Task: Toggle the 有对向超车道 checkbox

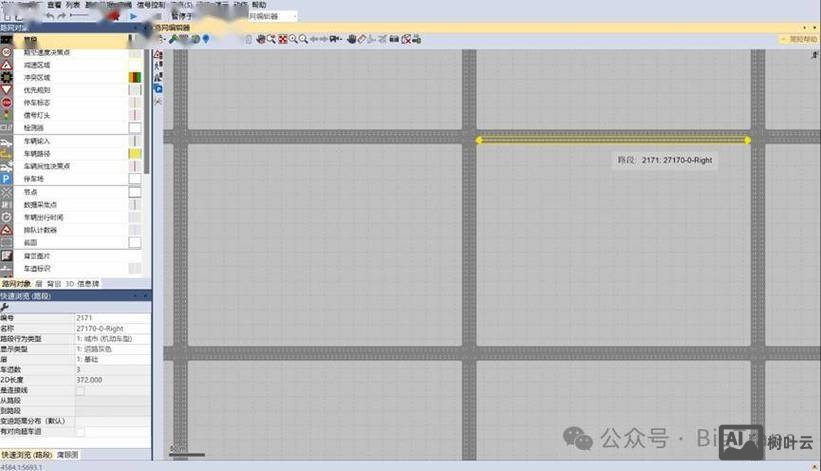Action: (x=80, y=432)
